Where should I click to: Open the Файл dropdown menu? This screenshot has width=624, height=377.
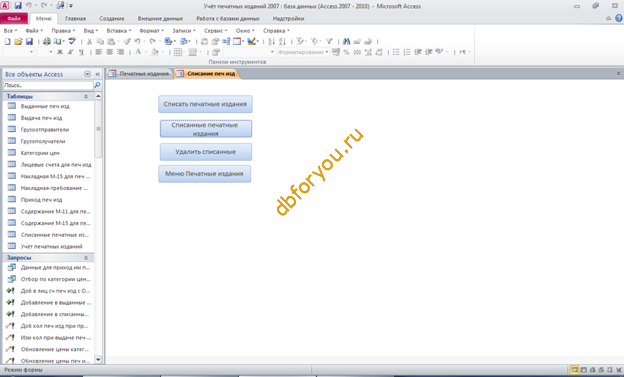click(x=34, y=31)
